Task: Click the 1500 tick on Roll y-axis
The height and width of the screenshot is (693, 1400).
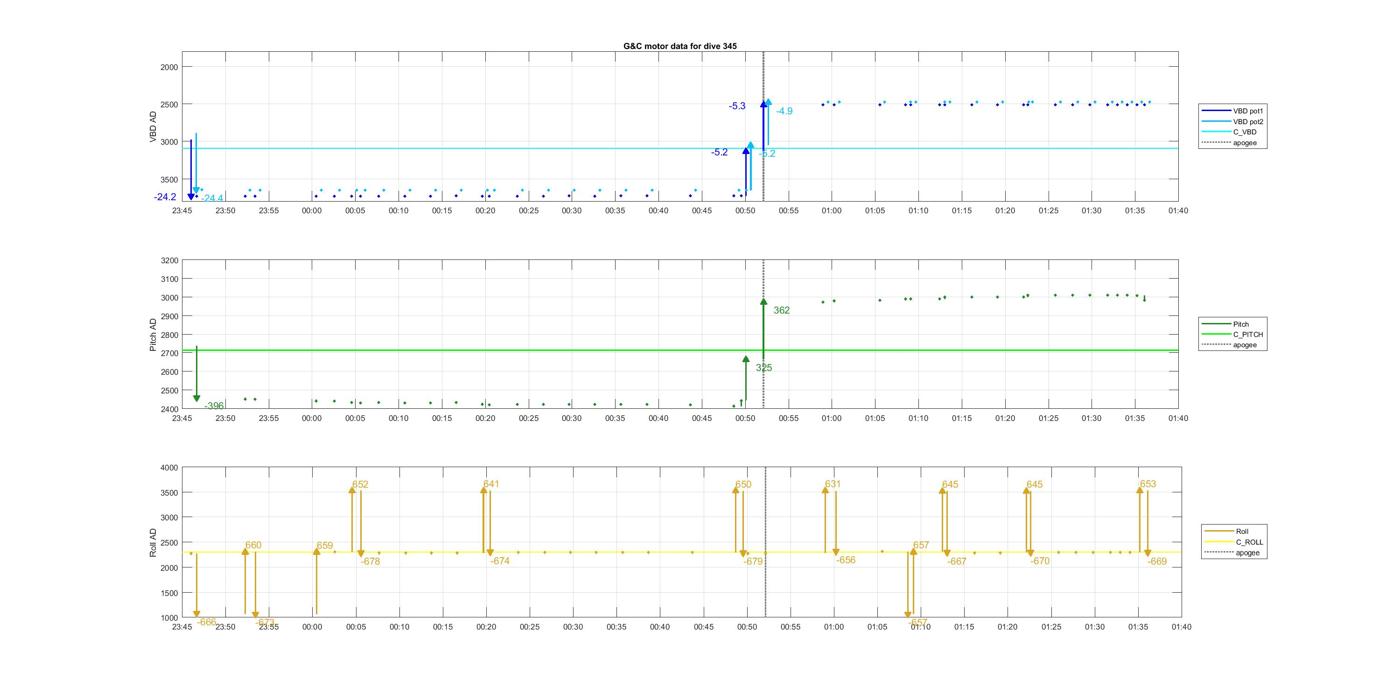Action: tap(169, 593)
